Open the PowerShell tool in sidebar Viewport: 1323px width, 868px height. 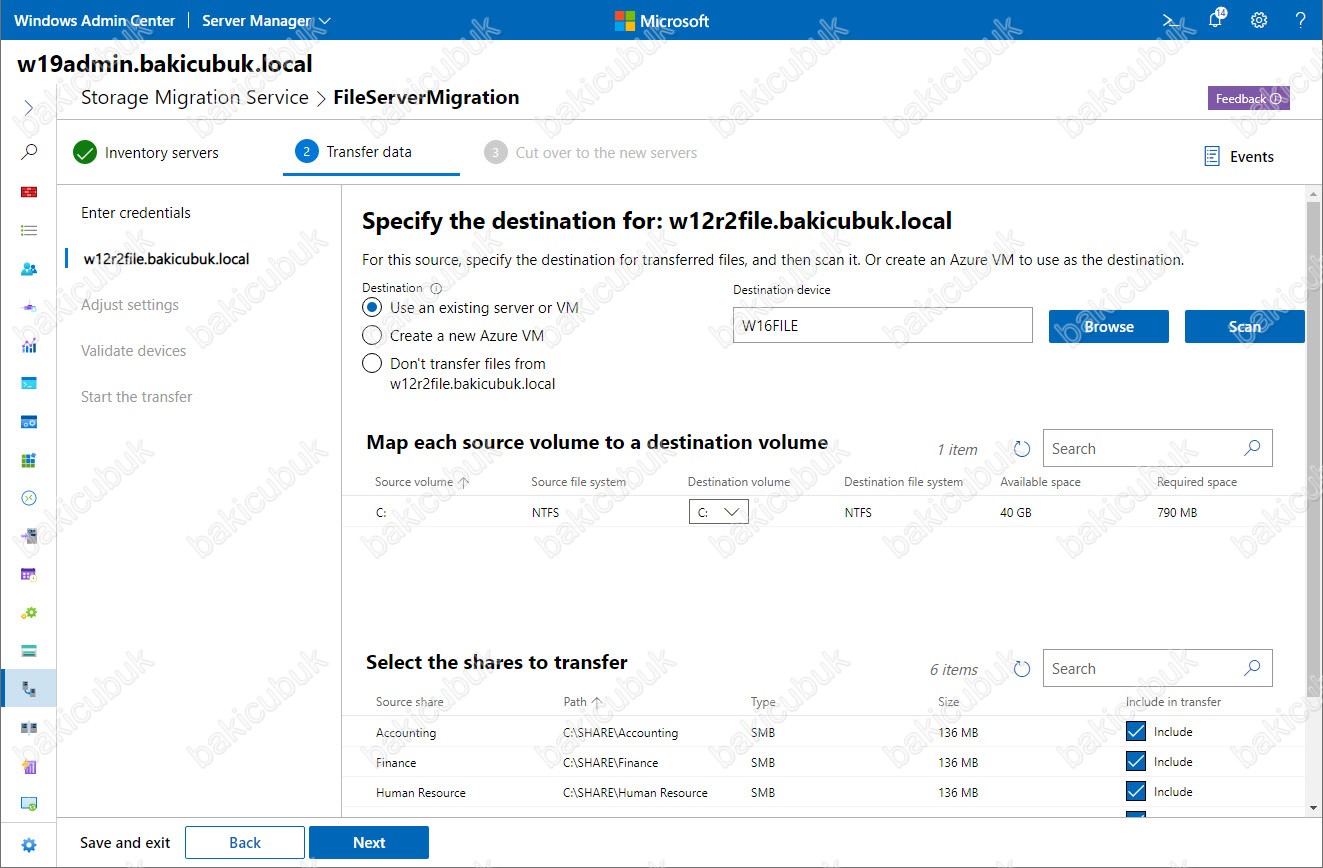(x=29, y=383)
